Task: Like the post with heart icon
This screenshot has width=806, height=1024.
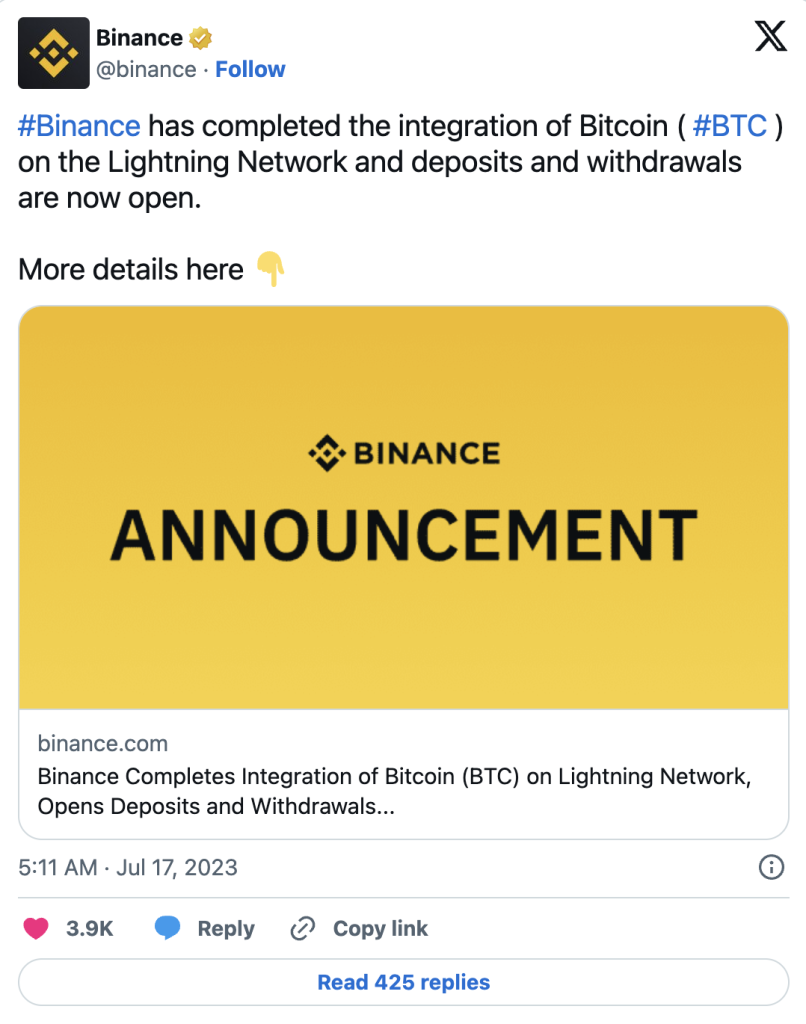Action: [36, 928]
